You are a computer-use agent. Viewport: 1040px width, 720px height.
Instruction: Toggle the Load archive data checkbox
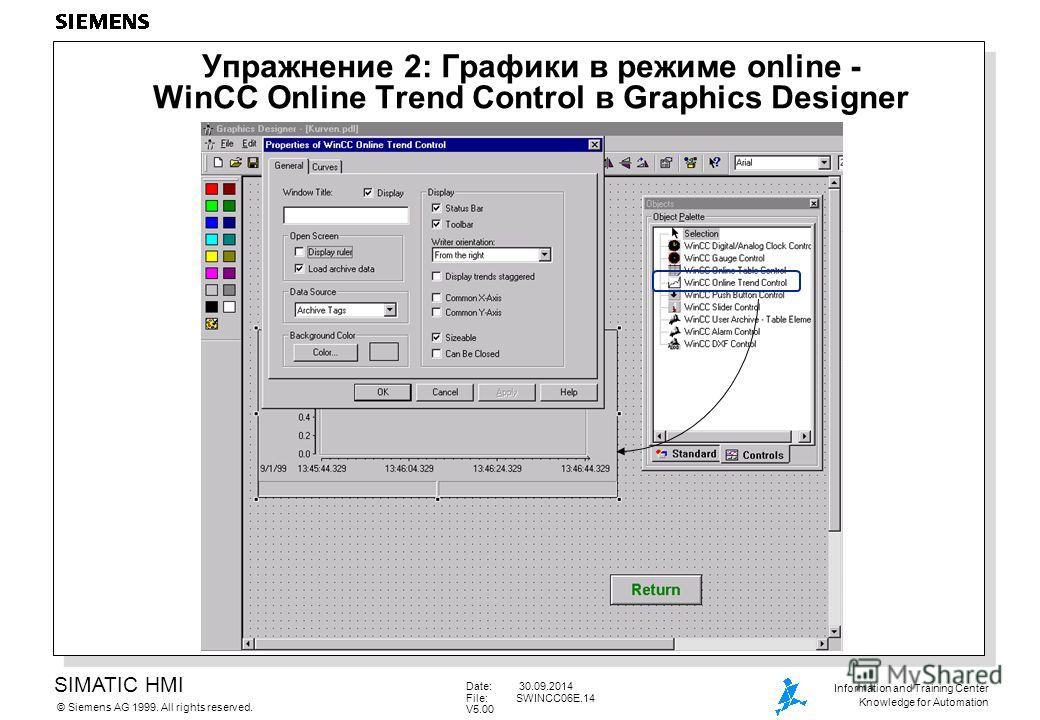click(299, 269)
